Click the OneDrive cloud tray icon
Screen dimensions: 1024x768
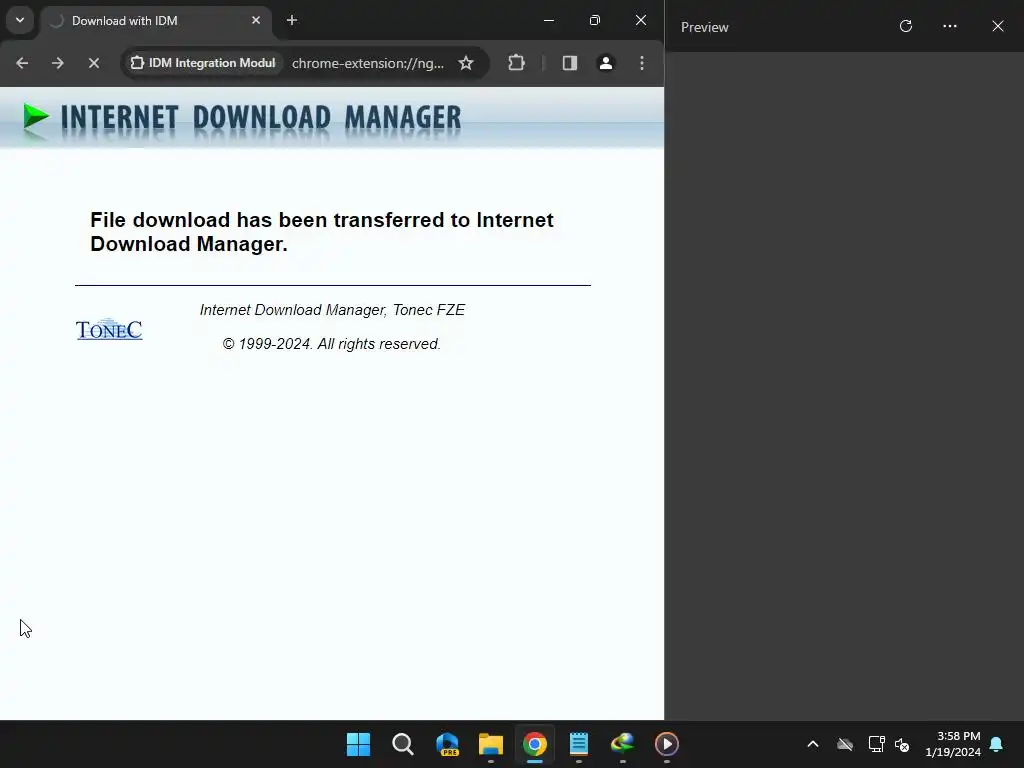844,744
